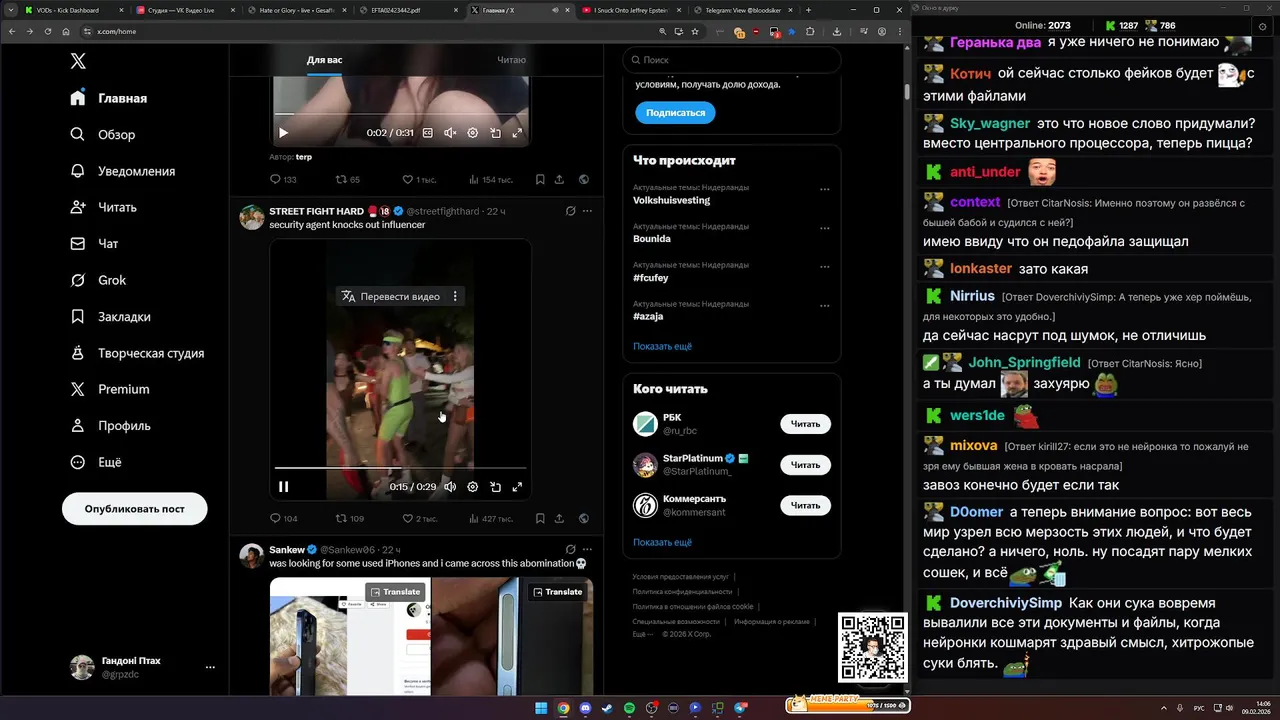
Task: Open Главная home in X sidebar
Action: click(x=109, y=98)
